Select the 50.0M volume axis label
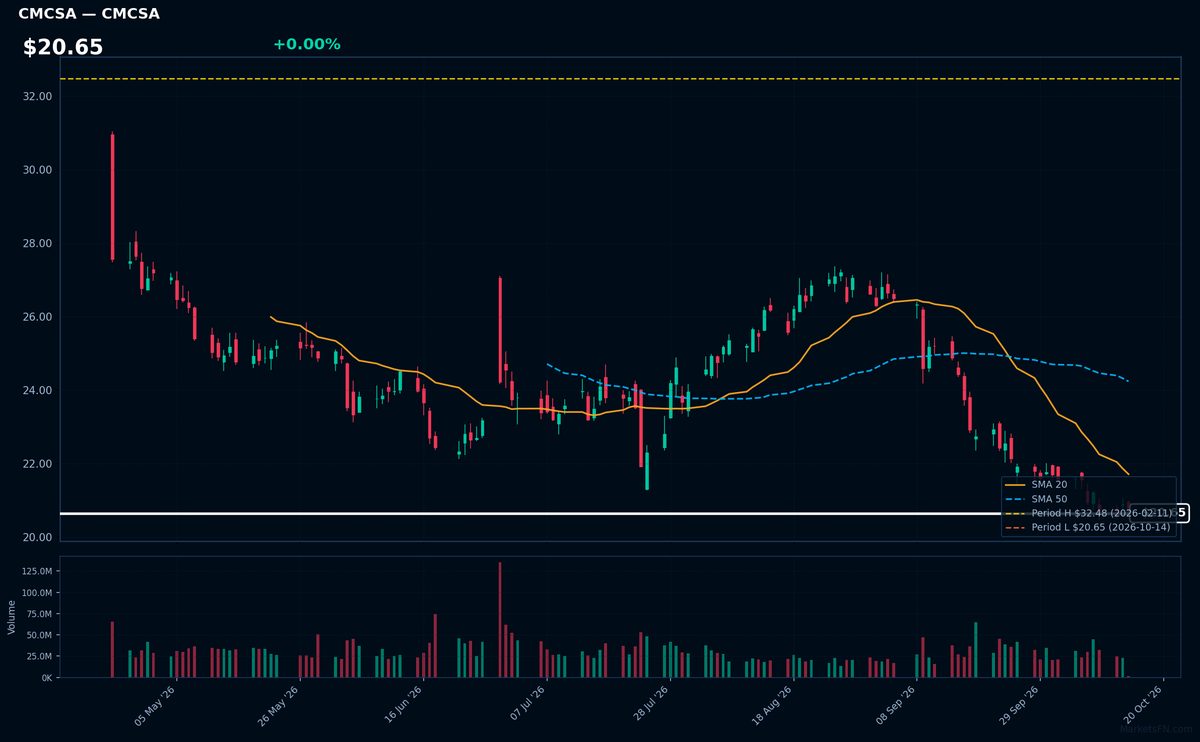Screen dimensions: 1200x742 39,635
